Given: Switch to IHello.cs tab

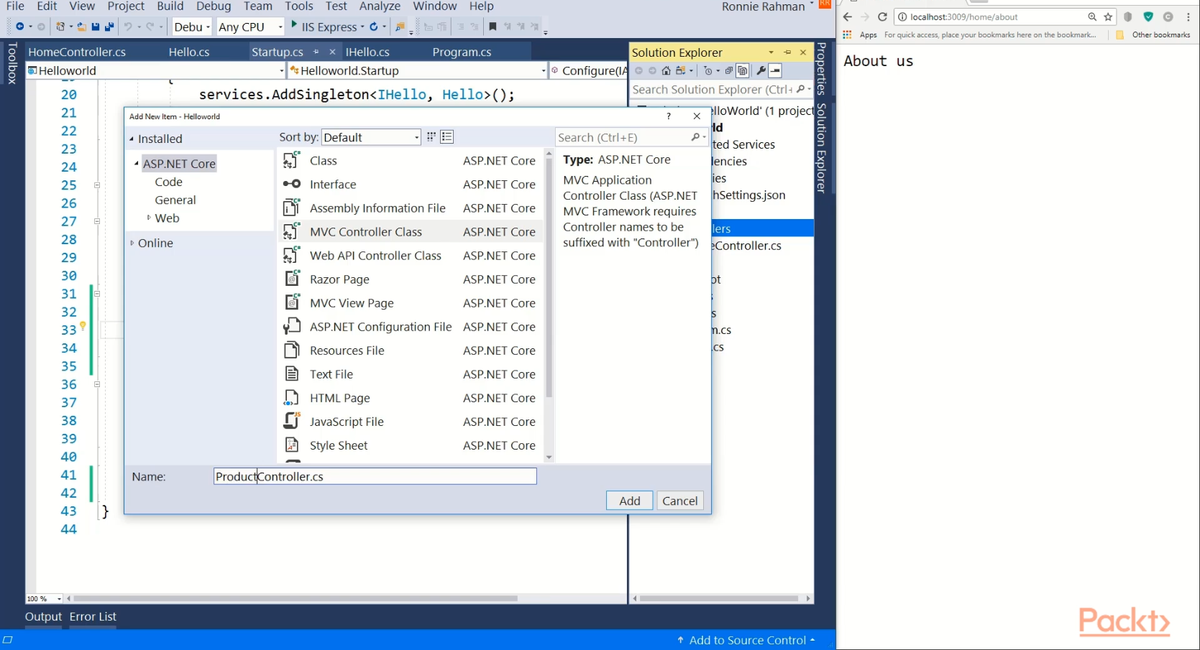Looking at the screenshot, I should 367,52.
